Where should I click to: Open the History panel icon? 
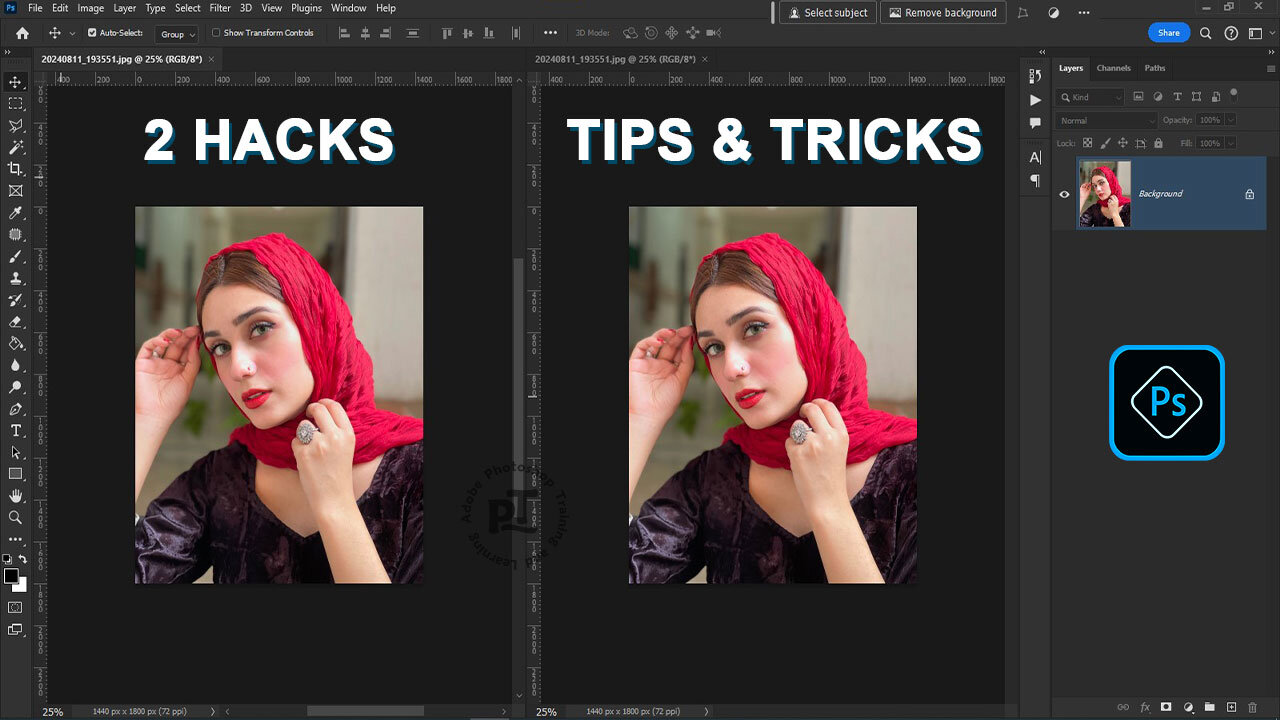[1035, 76]
